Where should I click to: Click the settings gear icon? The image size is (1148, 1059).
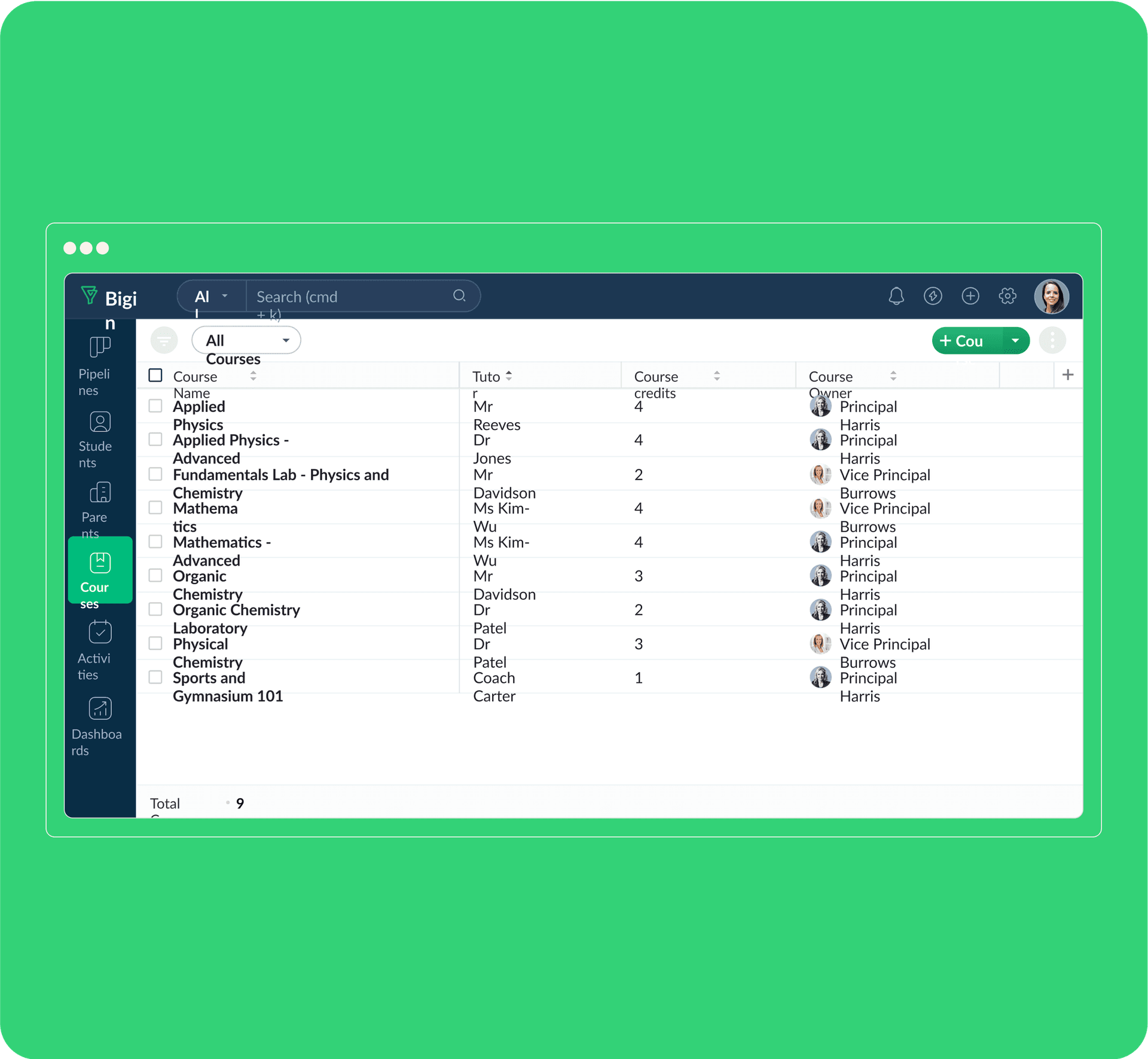click(x=1009, y=296)
